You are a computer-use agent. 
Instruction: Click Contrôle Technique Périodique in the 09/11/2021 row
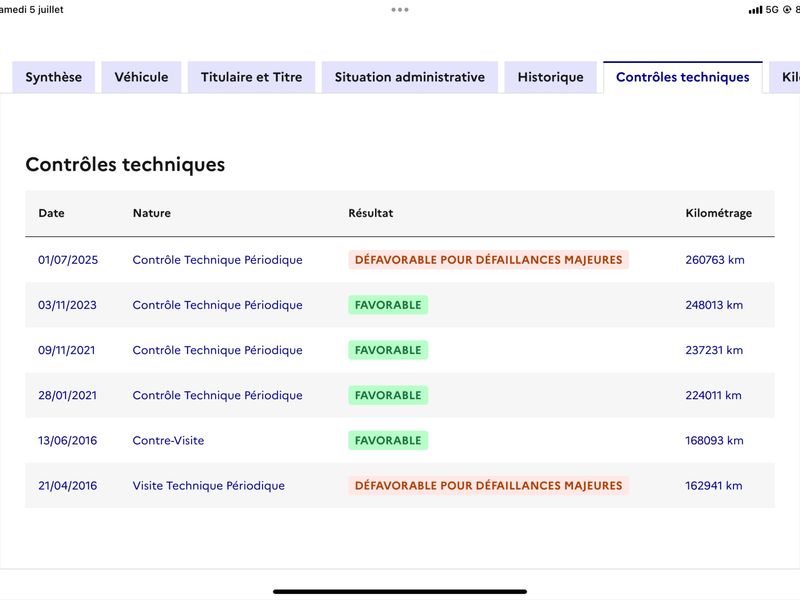click(217, 350)
